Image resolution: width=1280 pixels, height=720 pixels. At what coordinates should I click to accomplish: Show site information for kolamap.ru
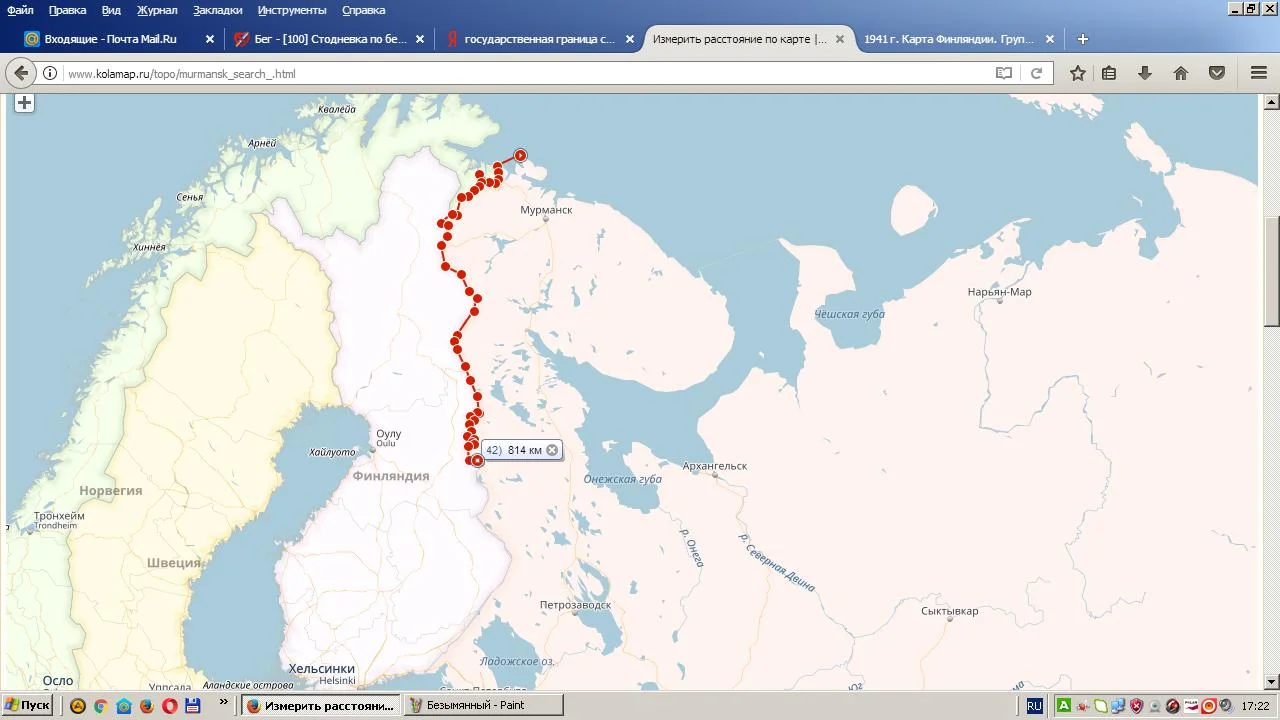point(49,73)
